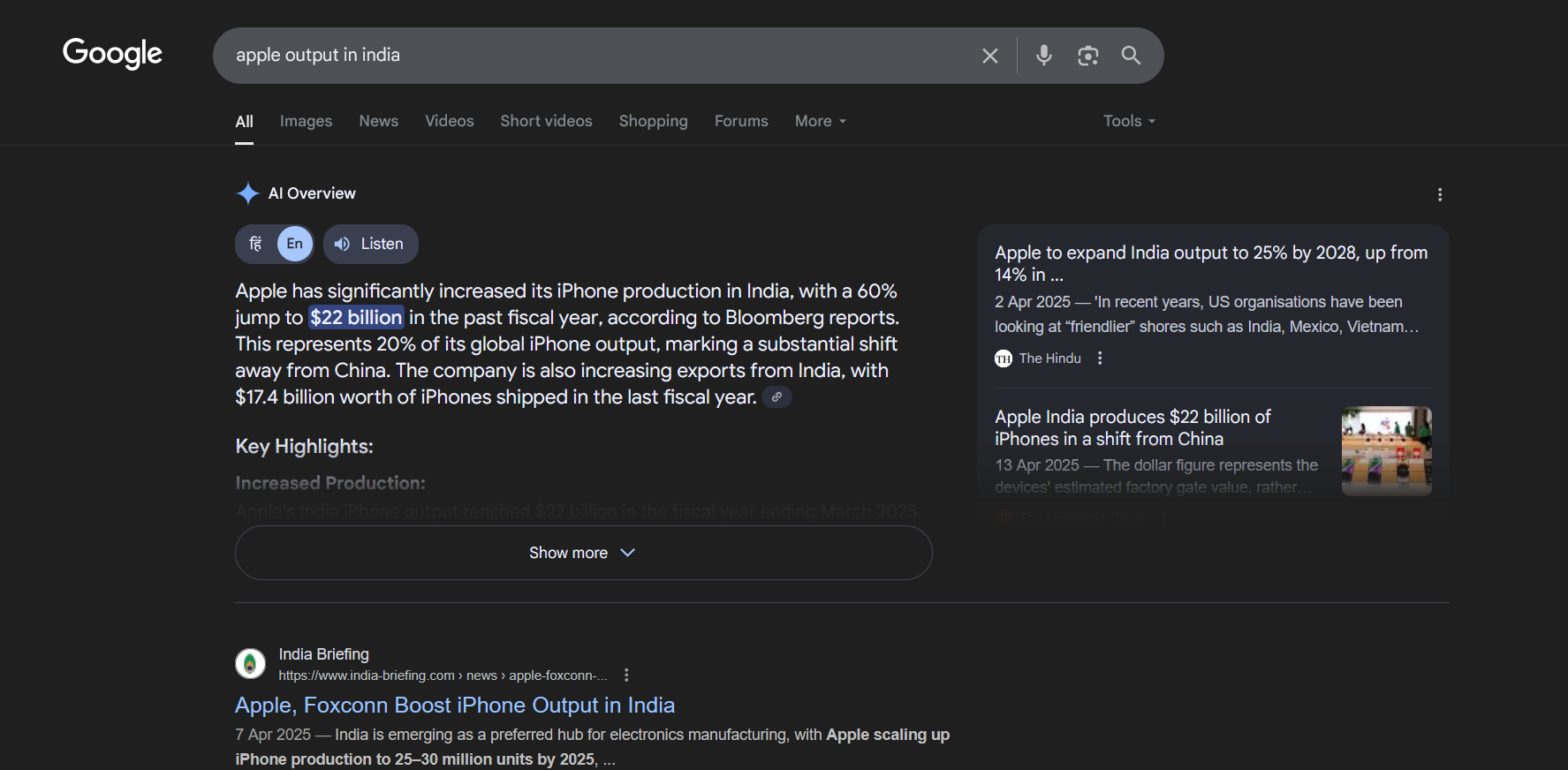The width and height of the screenshot is (1568, 770).
Task: Click the india-briefing.com URL breadcrumb
Action: tap(443, 676)
